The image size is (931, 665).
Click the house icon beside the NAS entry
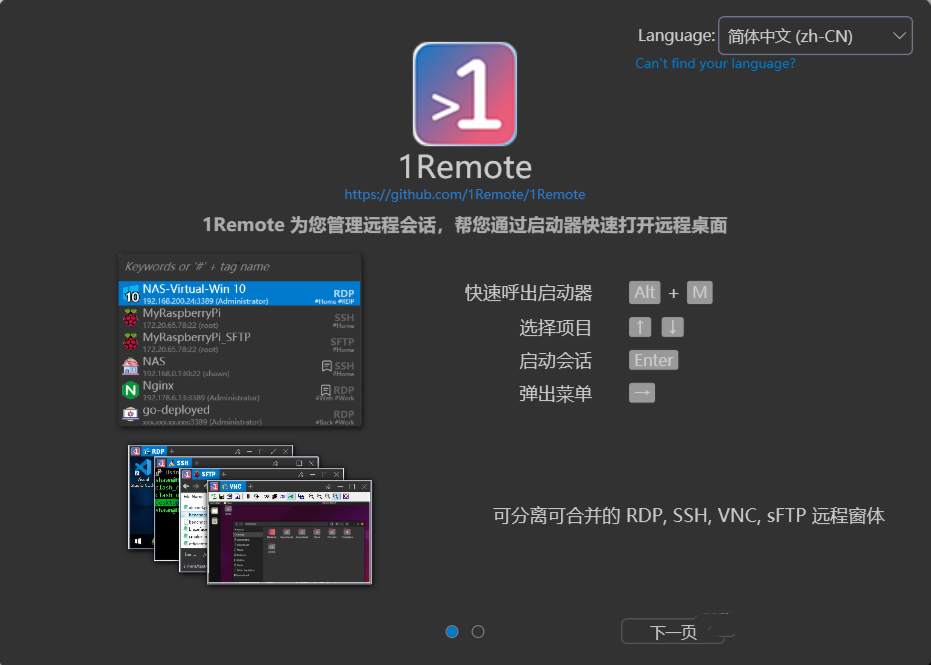[131, 366]
